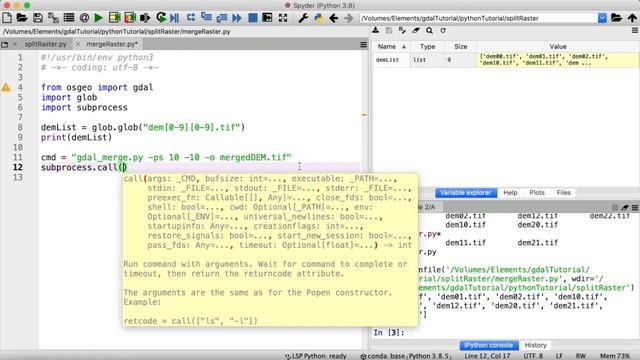Click the working directory path field
The width and height of the screenshot is (640, 360).
[x=478, y=18]
